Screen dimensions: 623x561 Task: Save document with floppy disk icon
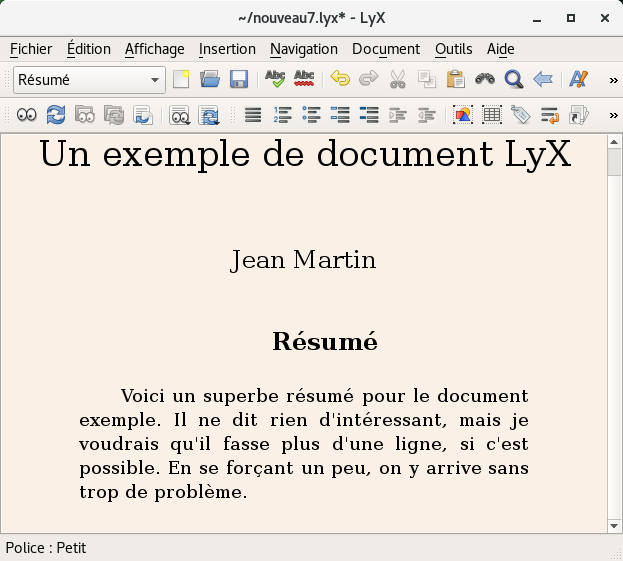[239, 79]
